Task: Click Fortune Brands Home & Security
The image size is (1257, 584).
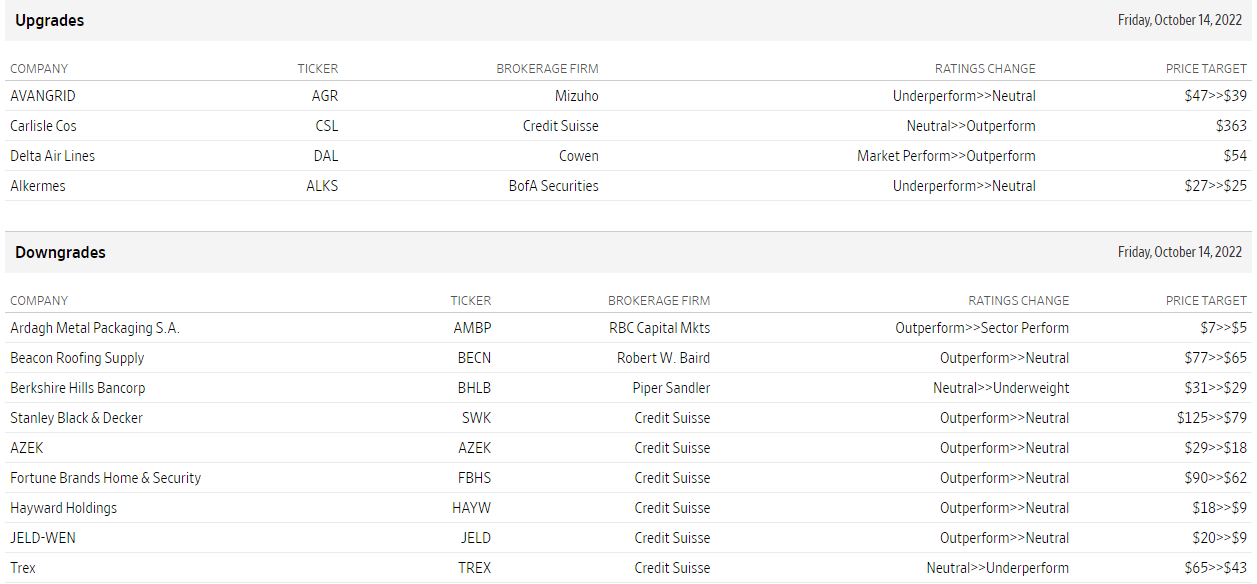Action: coord(105,478)
